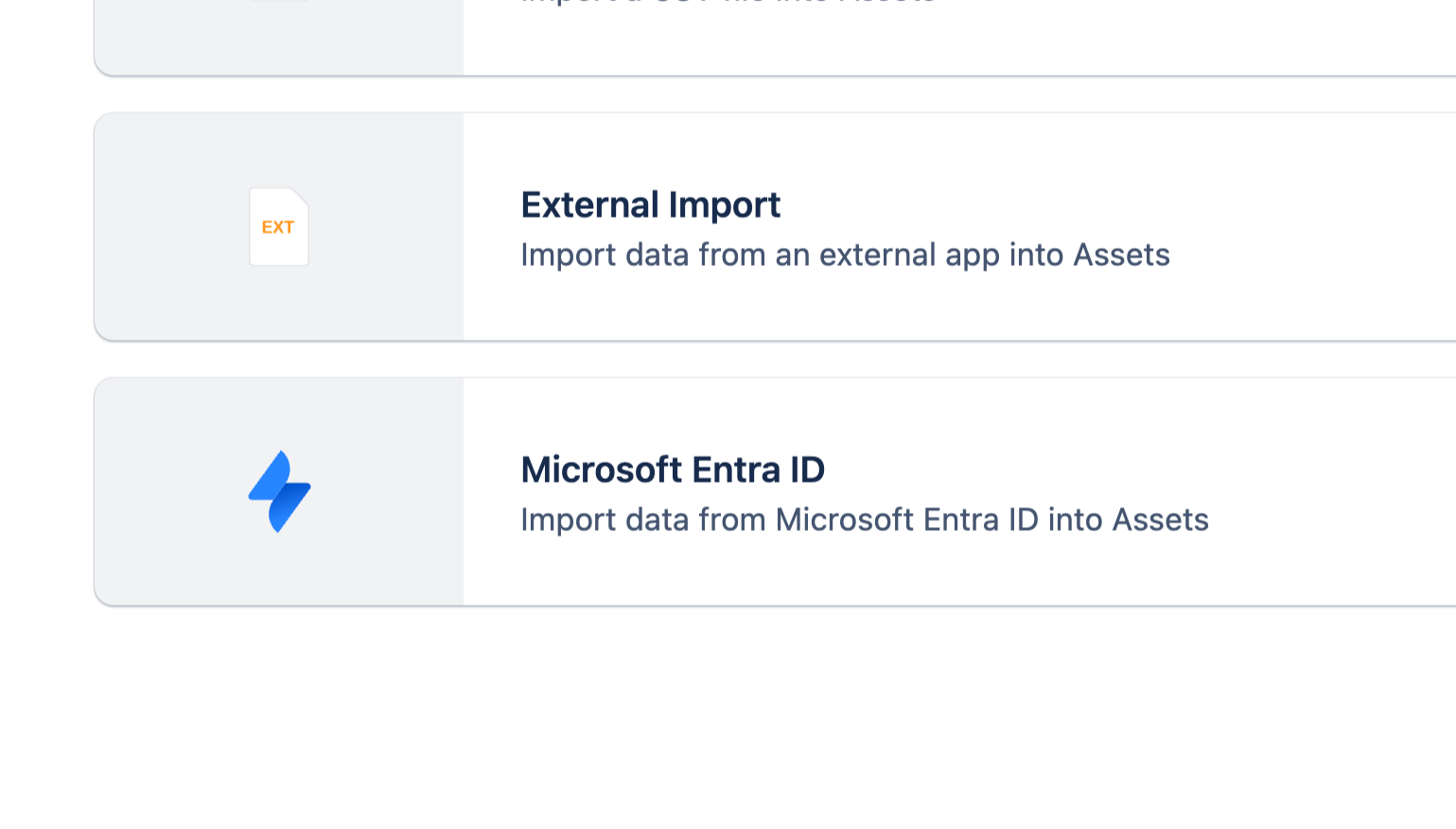
Task: Select the Microsoft Entra ID heading
Action: pos(673,469)
